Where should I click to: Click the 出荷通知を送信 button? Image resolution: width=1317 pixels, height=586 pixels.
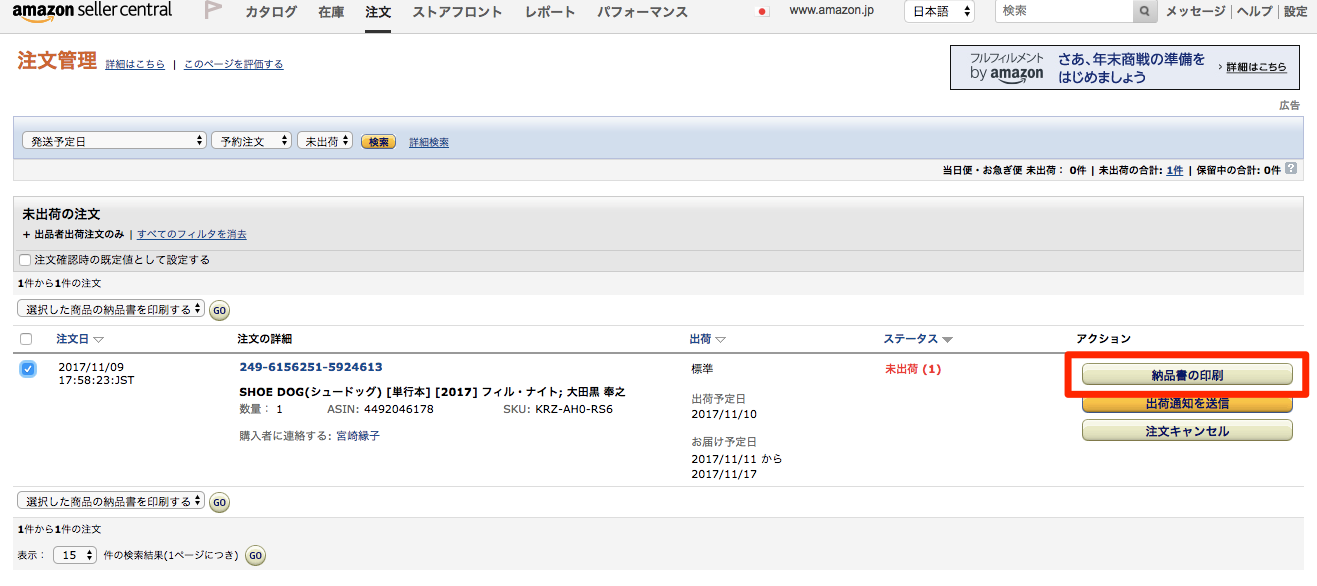point(1187,404)
